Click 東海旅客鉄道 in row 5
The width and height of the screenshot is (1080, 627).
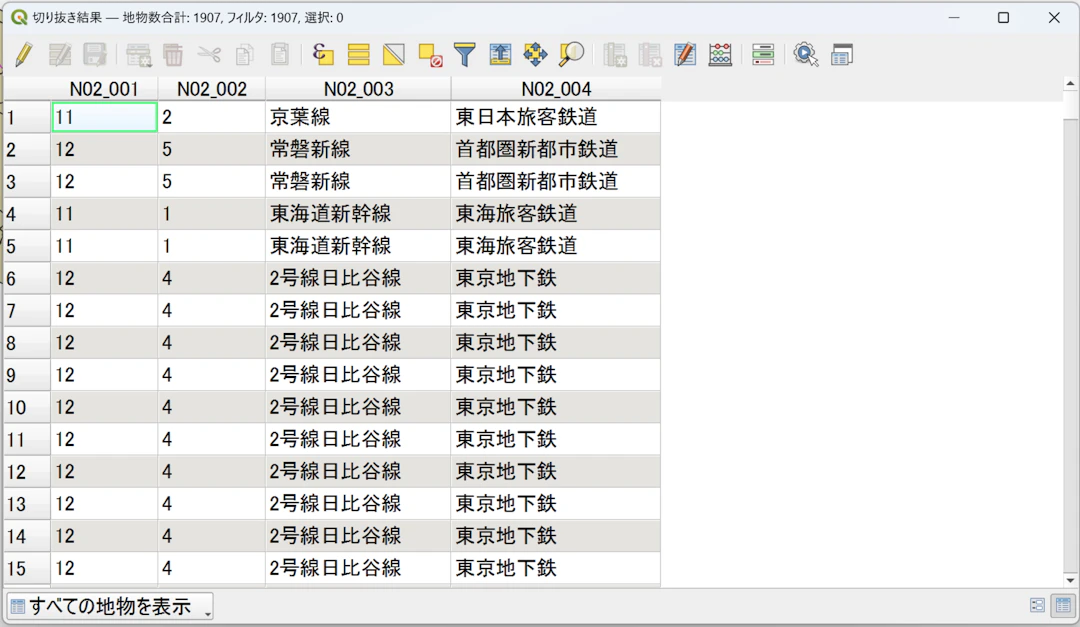(556, 246)
